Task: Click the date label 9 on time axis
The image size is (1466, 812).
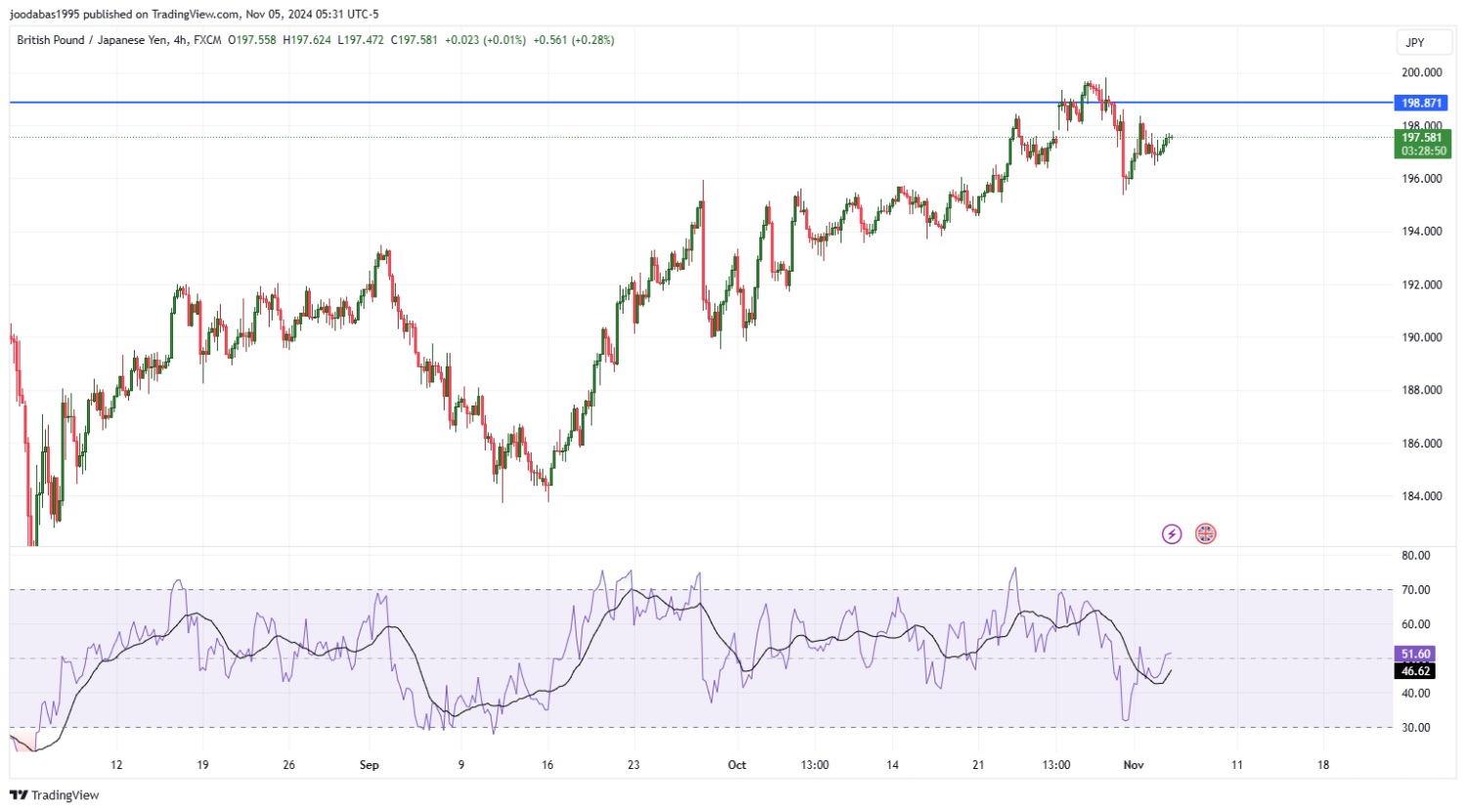Action: pos(460,765)
